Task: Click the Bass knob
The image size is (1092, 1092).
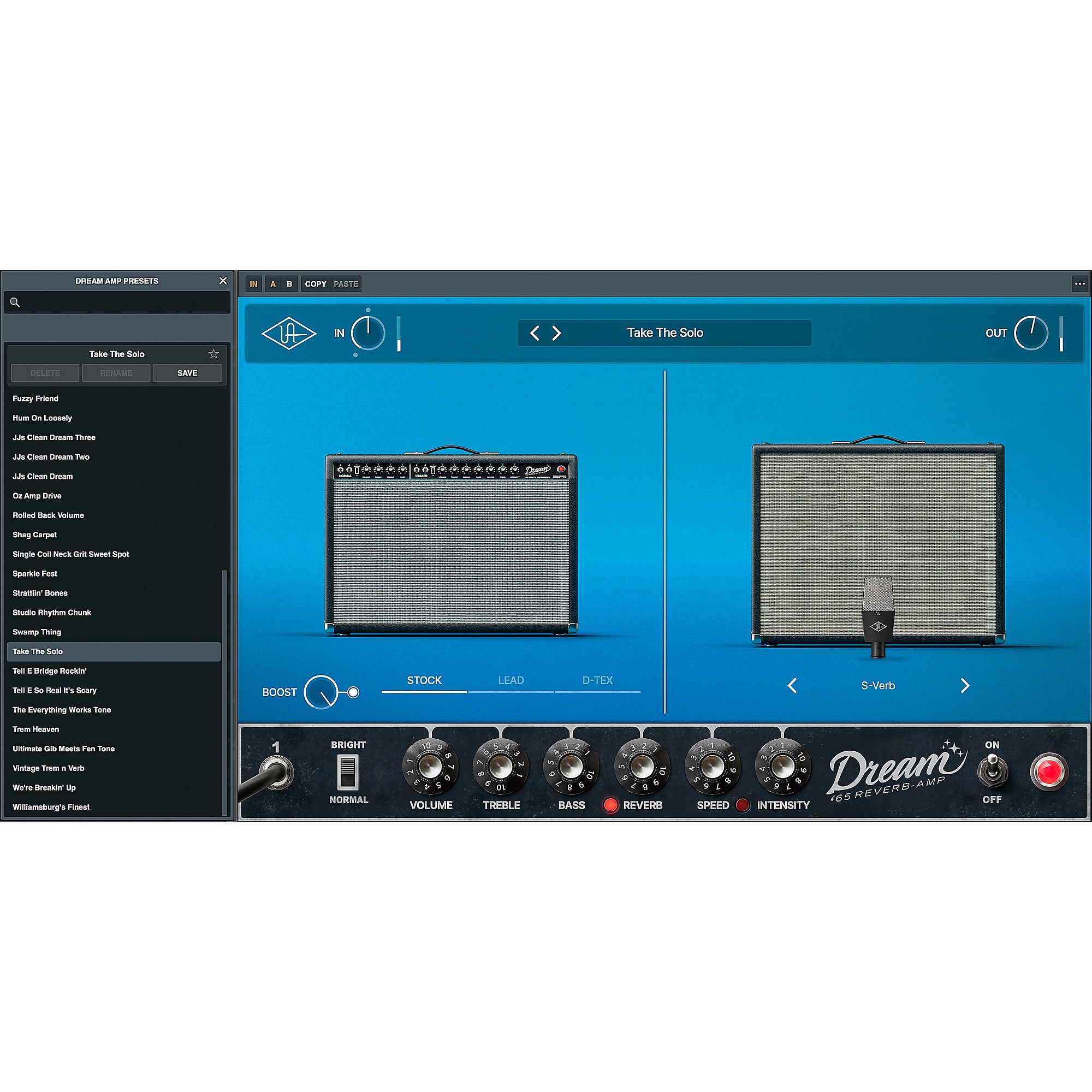Action: point(571,767)
